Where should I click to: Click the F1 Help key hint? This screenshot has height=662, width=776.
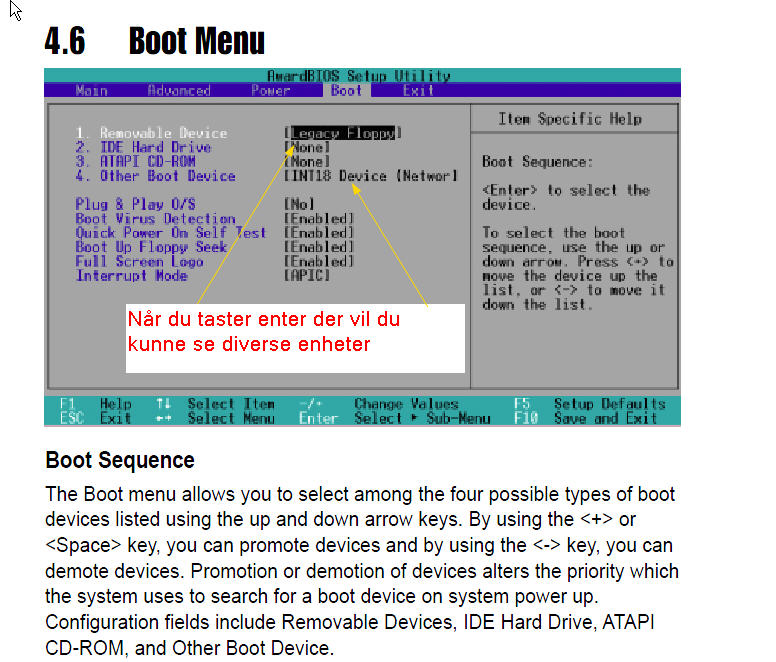[x=96, y=404]
